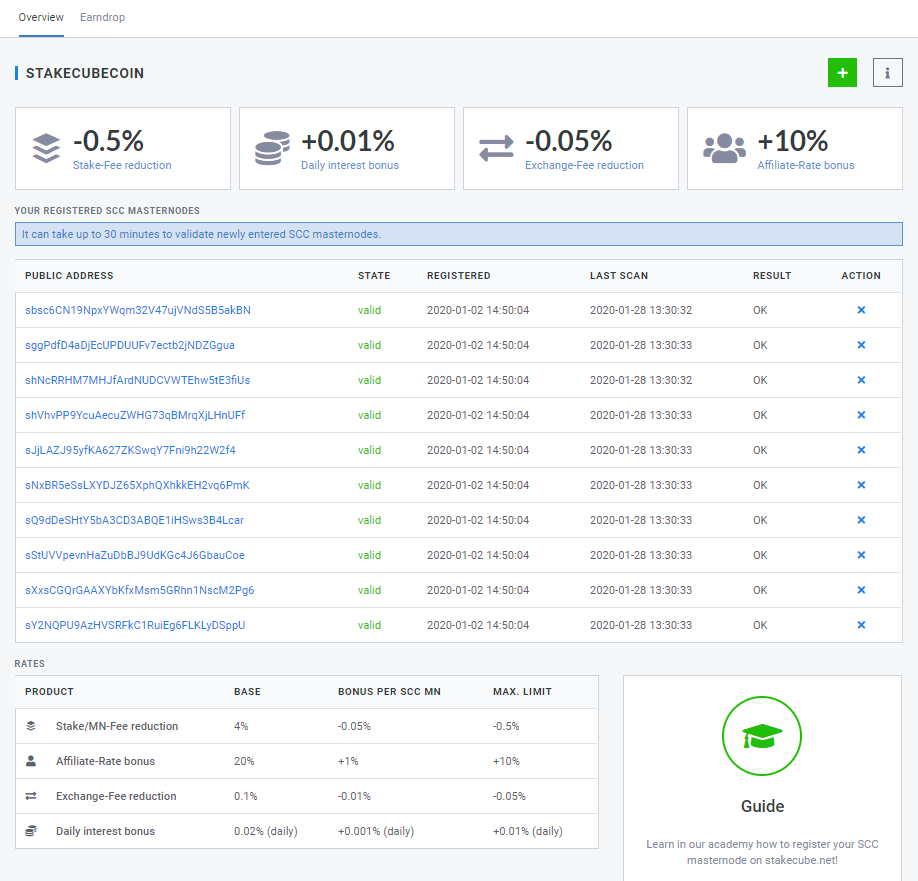Click the BONUS PER SCC MN column header
918x881 pixels.
pos(389,692)
